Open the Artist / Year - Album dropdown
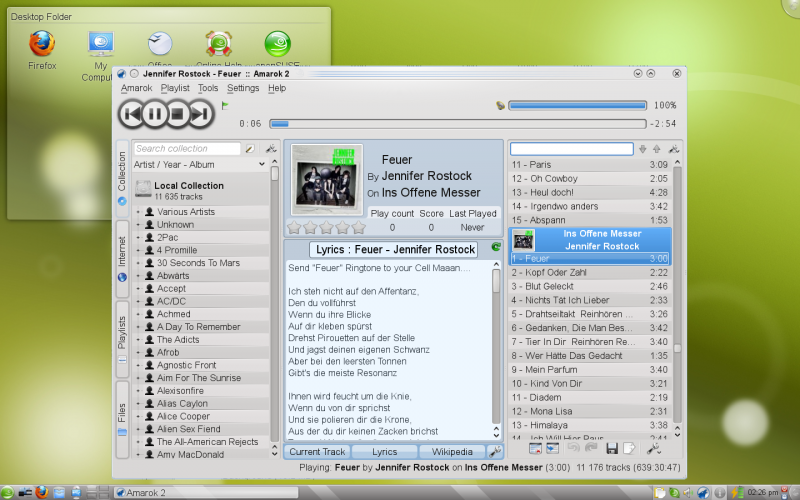This screenshot has height=500, width=800. (199, 165)
